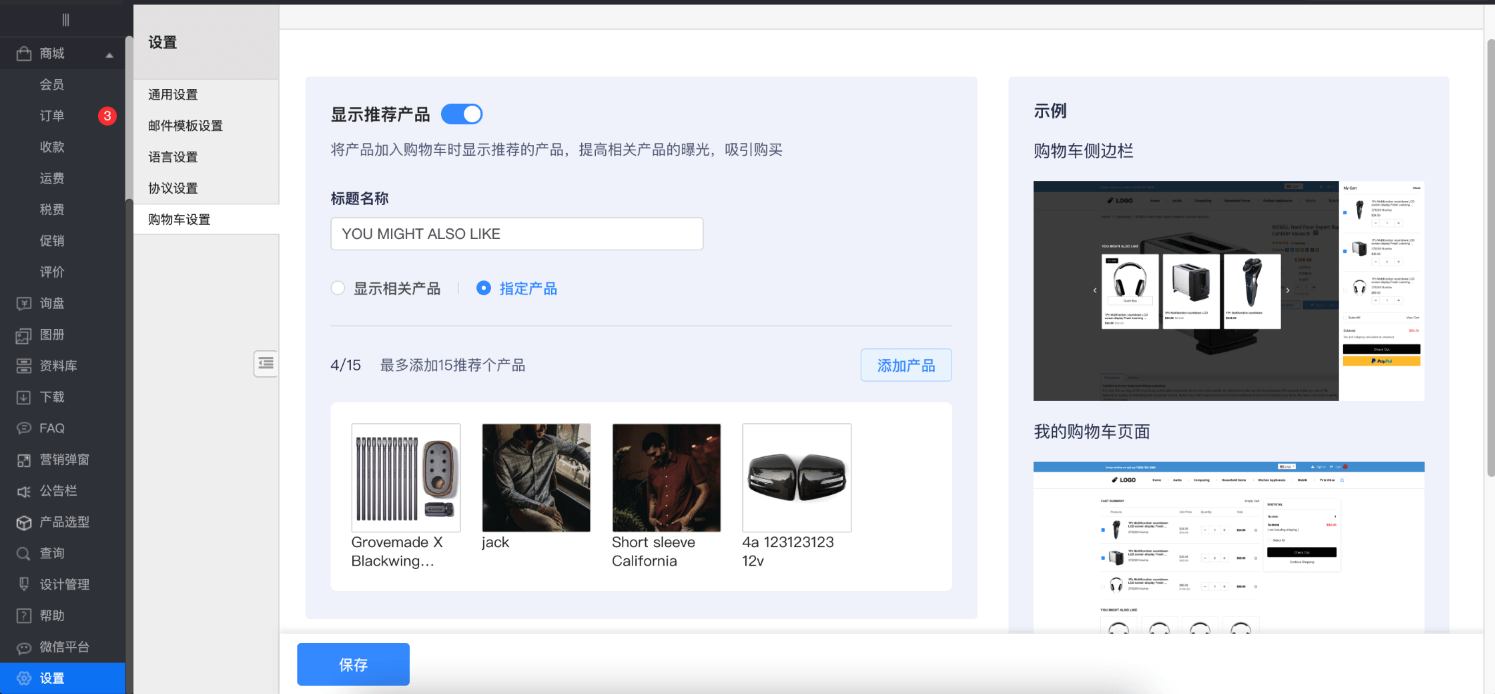The height and width of the screenshot is (694, 1495).
Task: Click the 标题名称 text input field
Action: pyautogui.click(x=517, y=234)
